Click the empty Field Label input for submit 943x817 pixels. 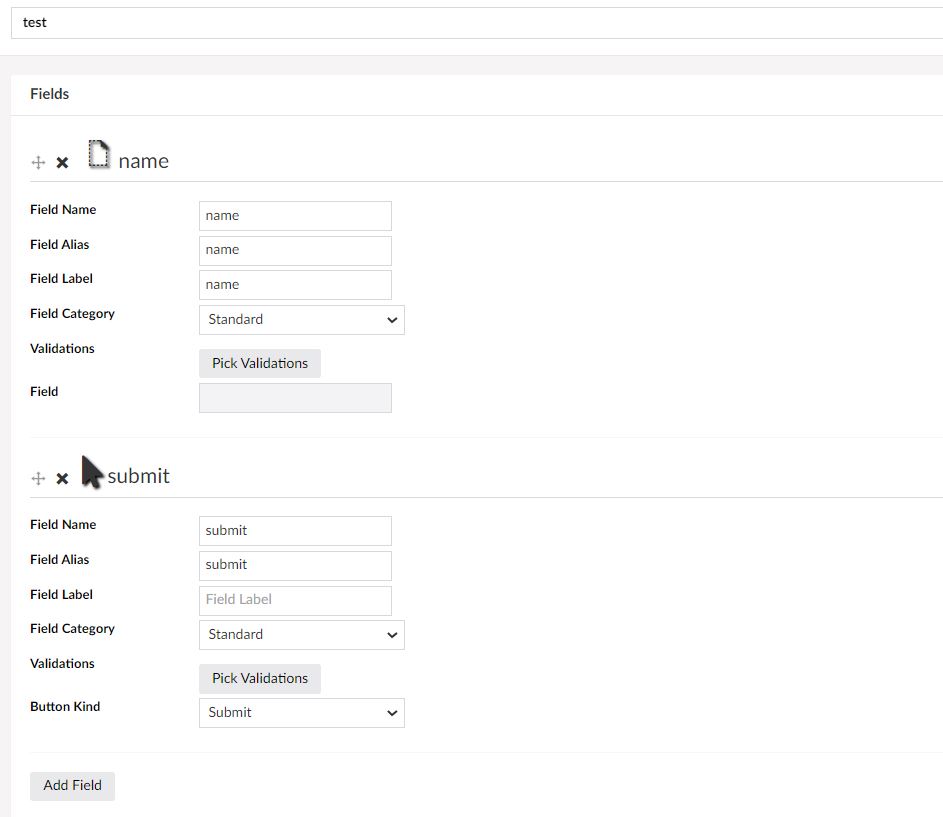point(295,600)
